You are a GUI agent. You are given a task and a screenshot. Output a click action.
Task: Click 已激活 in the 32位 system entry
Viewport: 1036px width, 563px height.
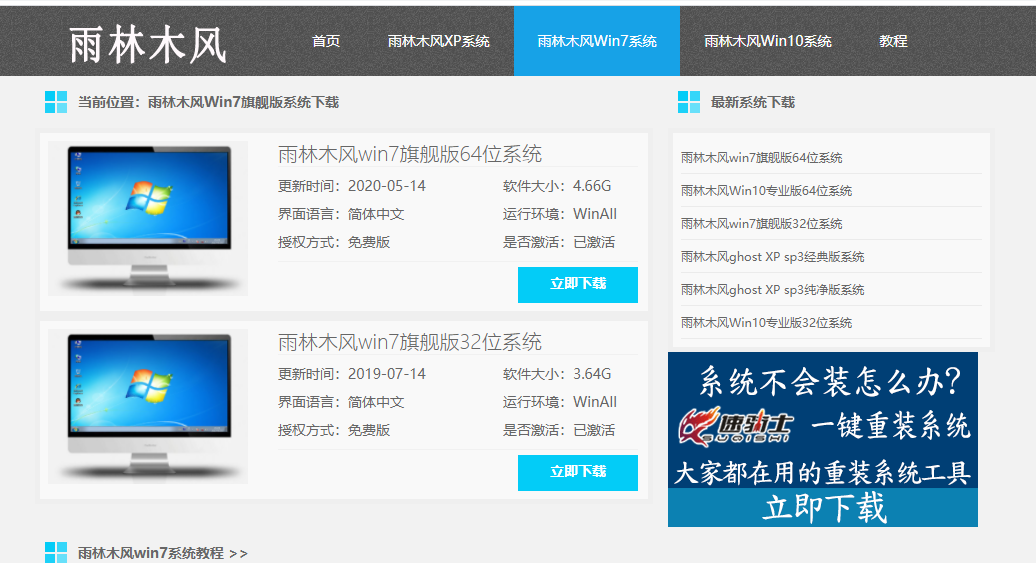tap(594, 430)
